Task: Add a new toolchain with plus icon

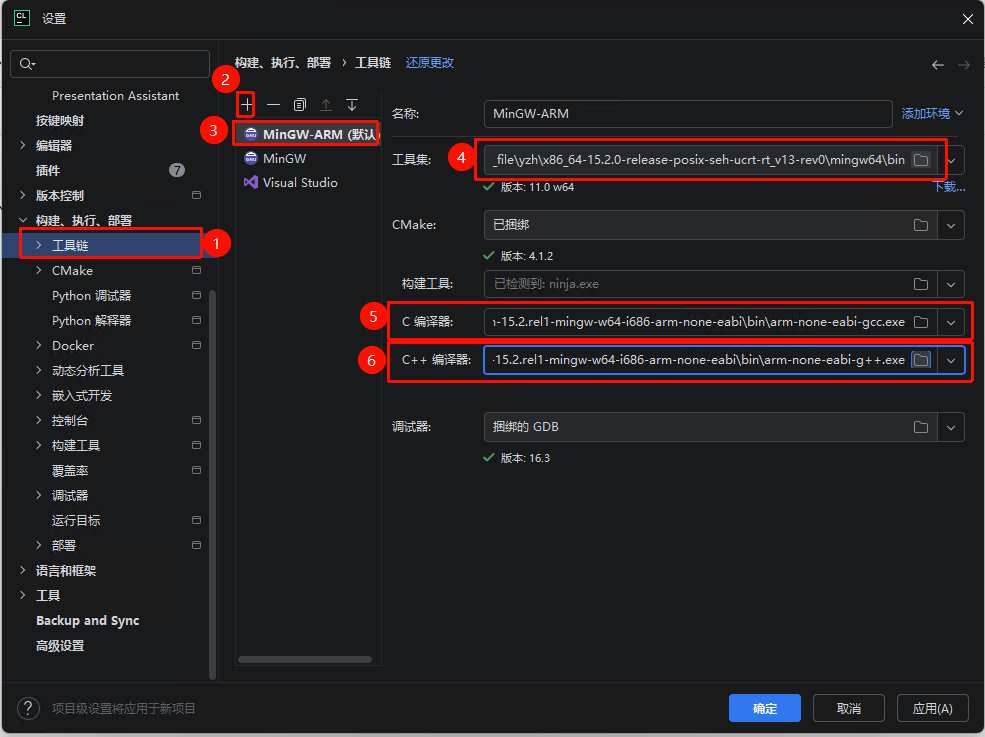Action: tap(247, 105)
